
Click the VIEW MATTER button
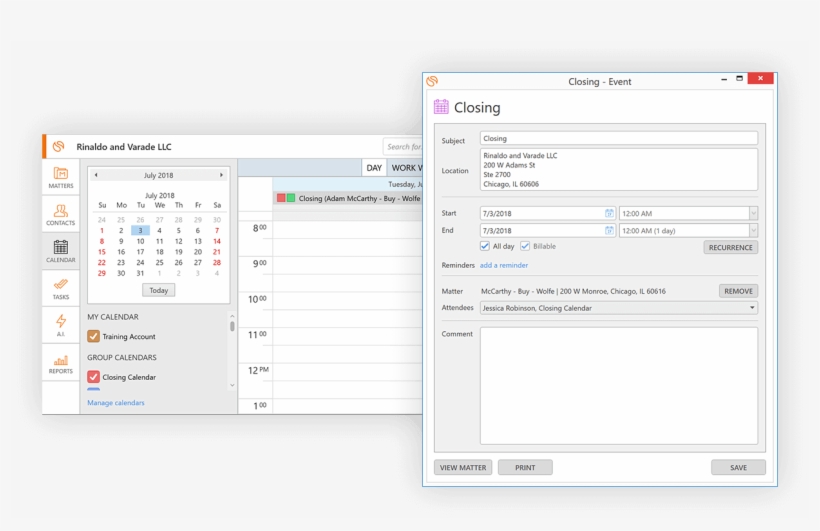(x=463, y=467)
